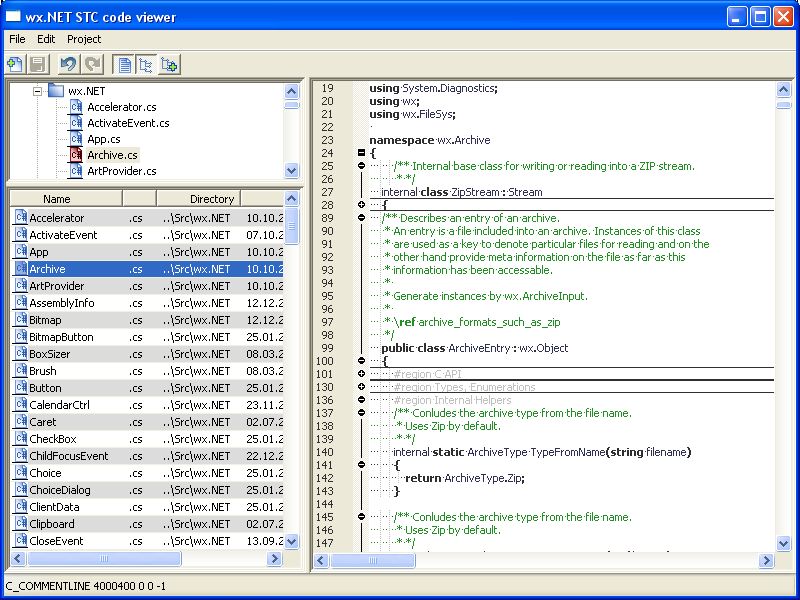This screenshot has width=800, height=600.
Task: Click the file list horizontal scrollbar thumb
Action: (104, 559)
